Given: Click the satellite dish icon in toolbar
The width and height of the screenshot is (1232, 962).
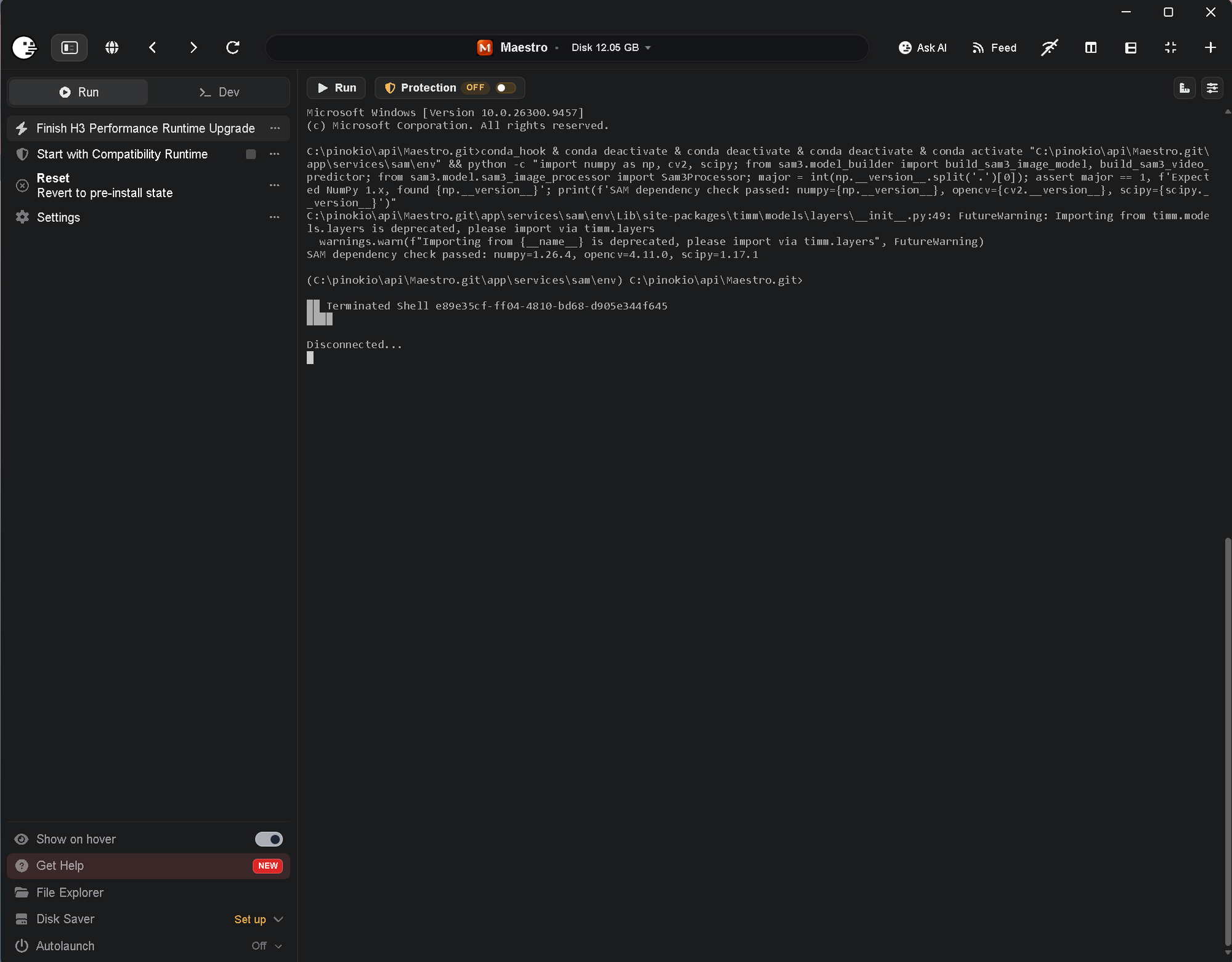Looking at the screenshot, I should 1050,47.
